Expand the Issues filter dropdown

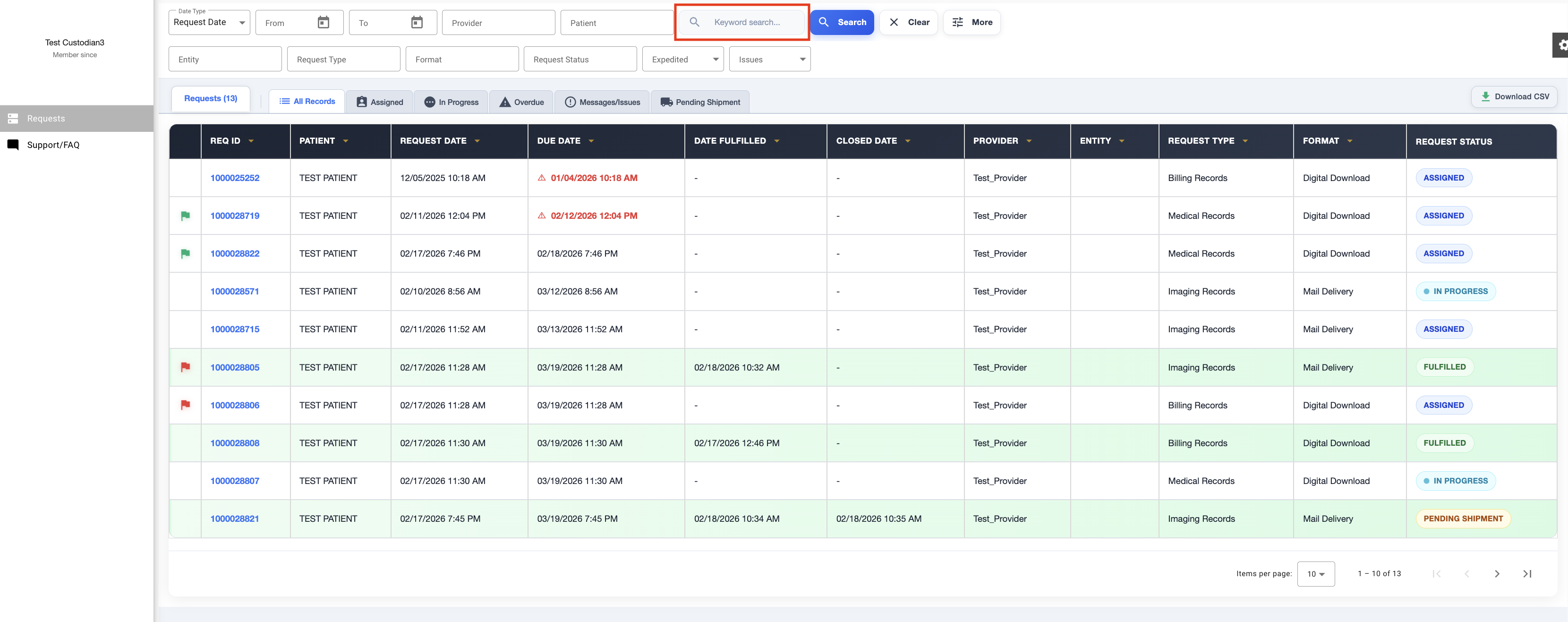[769, 59]
